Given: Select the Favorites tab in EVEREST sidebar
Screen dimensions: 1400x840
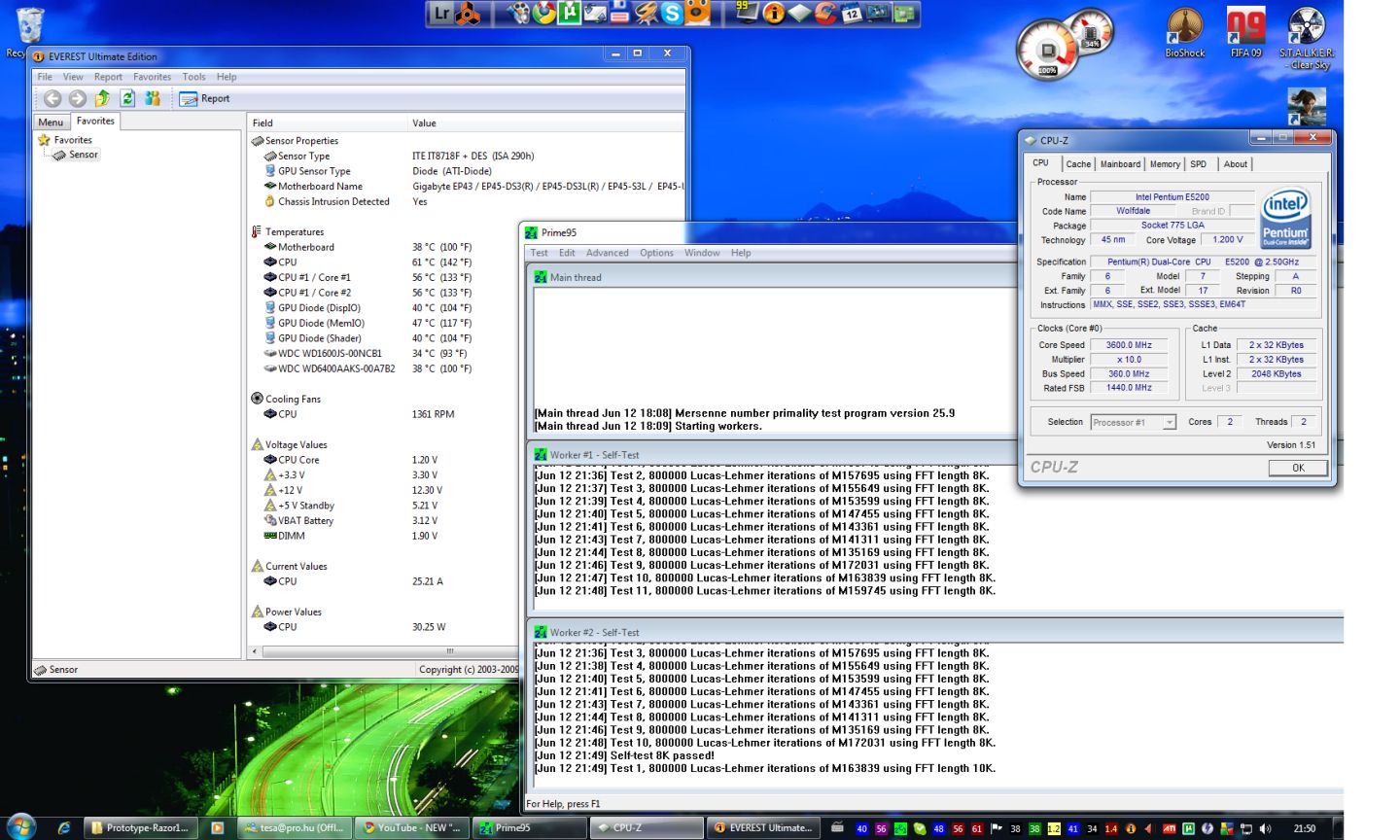Looking at the screenshot, I should pyautogui.click(x=95, y=121).
